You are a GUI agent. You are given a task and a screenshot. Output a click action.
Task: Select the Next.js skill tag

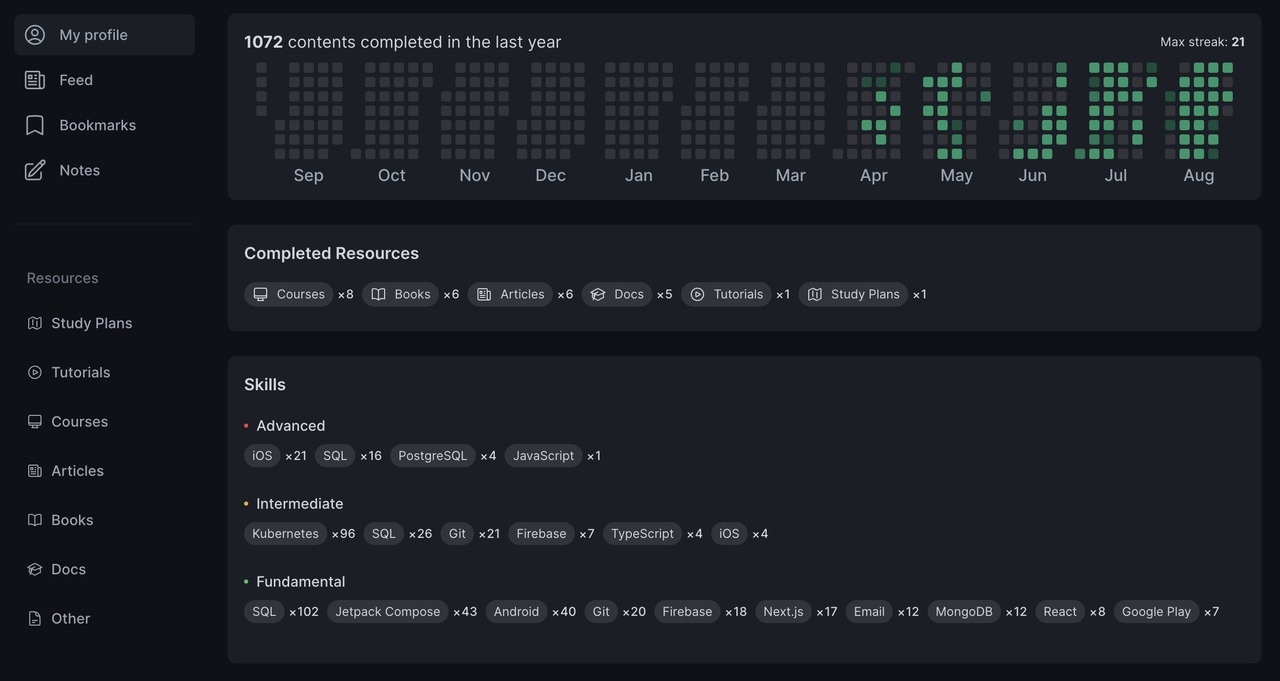pos(783,612)
